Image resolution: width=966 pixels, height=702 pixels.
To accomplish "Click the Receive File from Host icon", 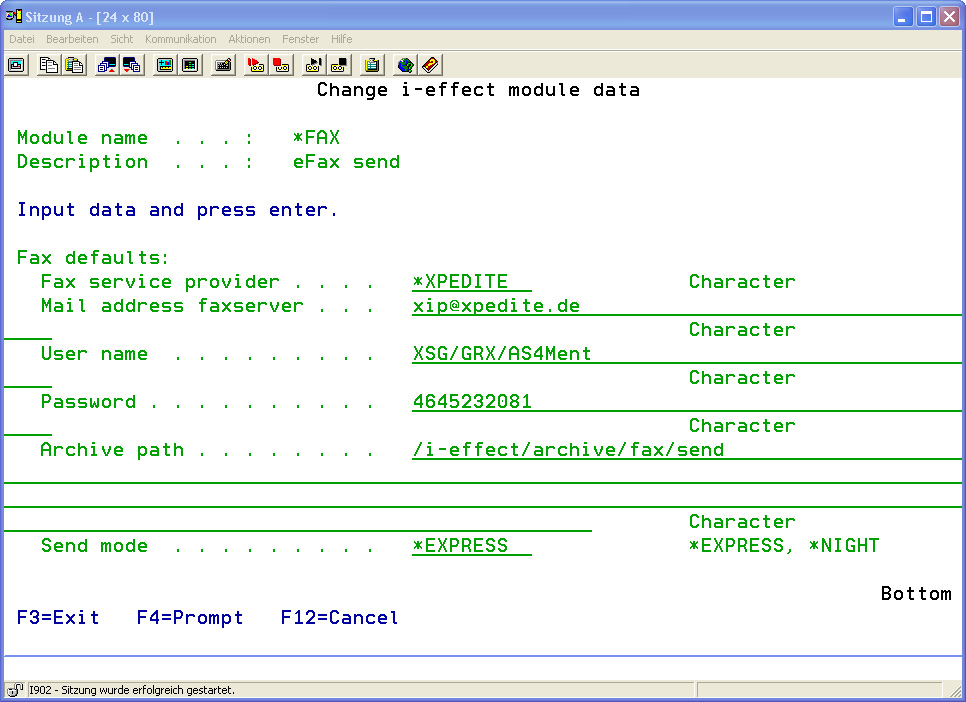I will (x=132, y=65).
